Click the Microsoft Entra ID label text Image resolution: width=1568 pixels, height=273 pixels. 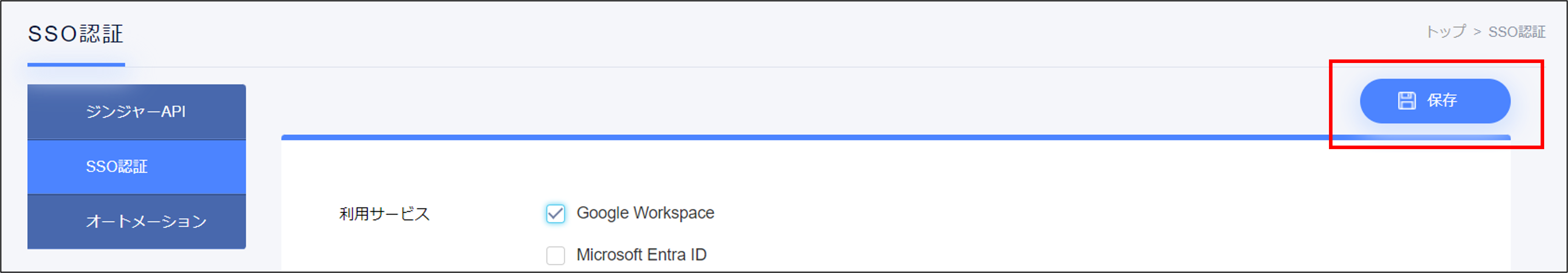coord(641,255)
